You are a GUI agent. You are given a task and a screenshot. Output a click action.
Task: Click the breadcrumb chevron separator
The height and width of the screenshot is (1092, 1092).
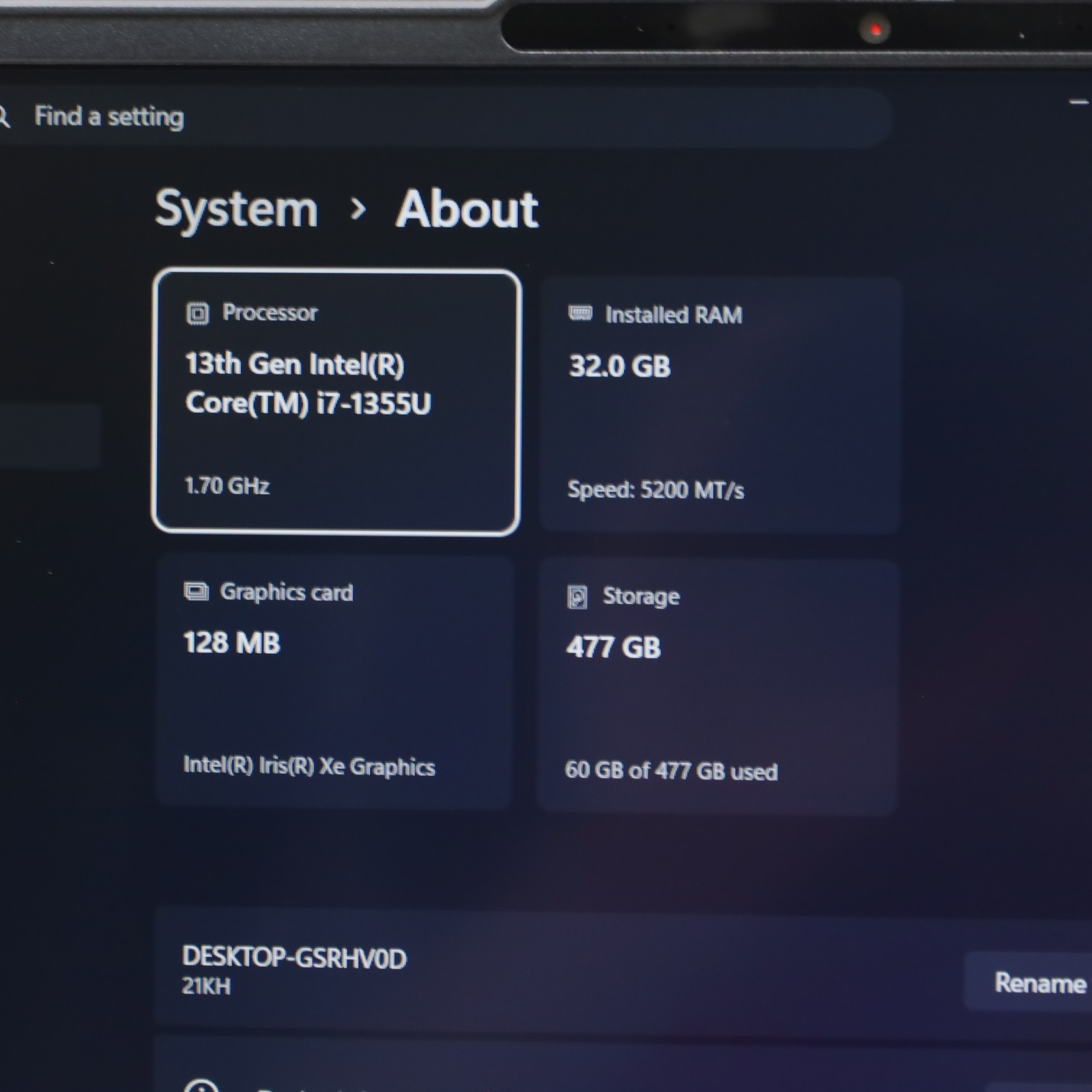[x=358, y=209]
